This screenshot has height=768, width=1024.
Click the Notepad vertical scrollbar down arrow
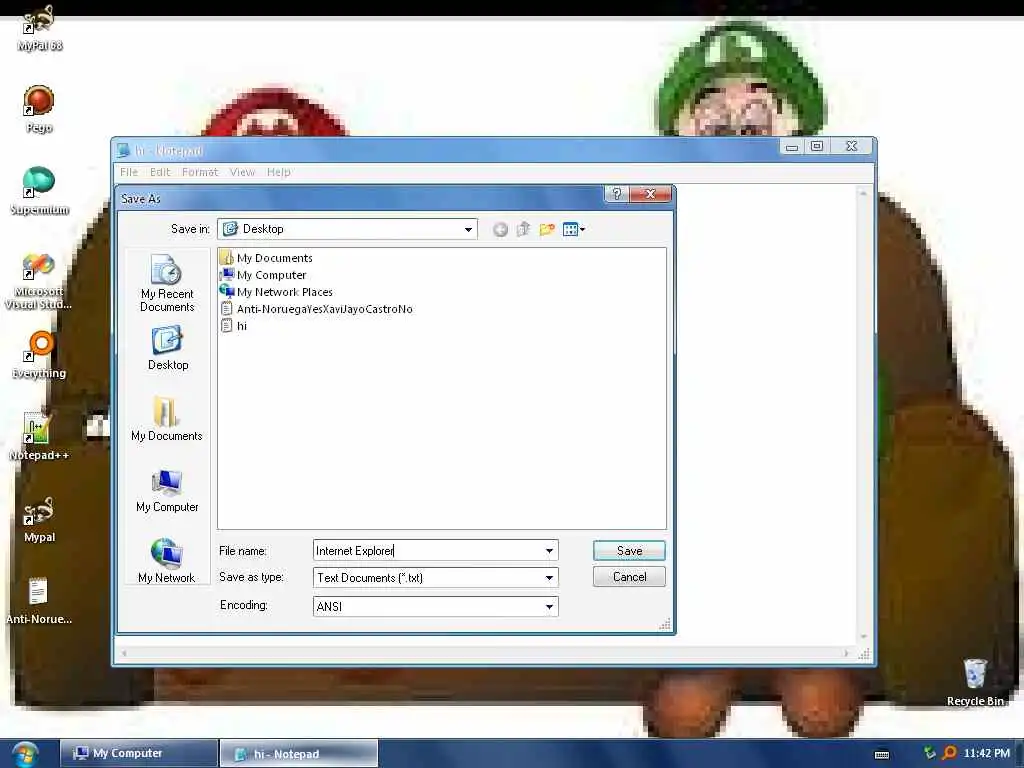pyautogui.click(x=863, y=636)
